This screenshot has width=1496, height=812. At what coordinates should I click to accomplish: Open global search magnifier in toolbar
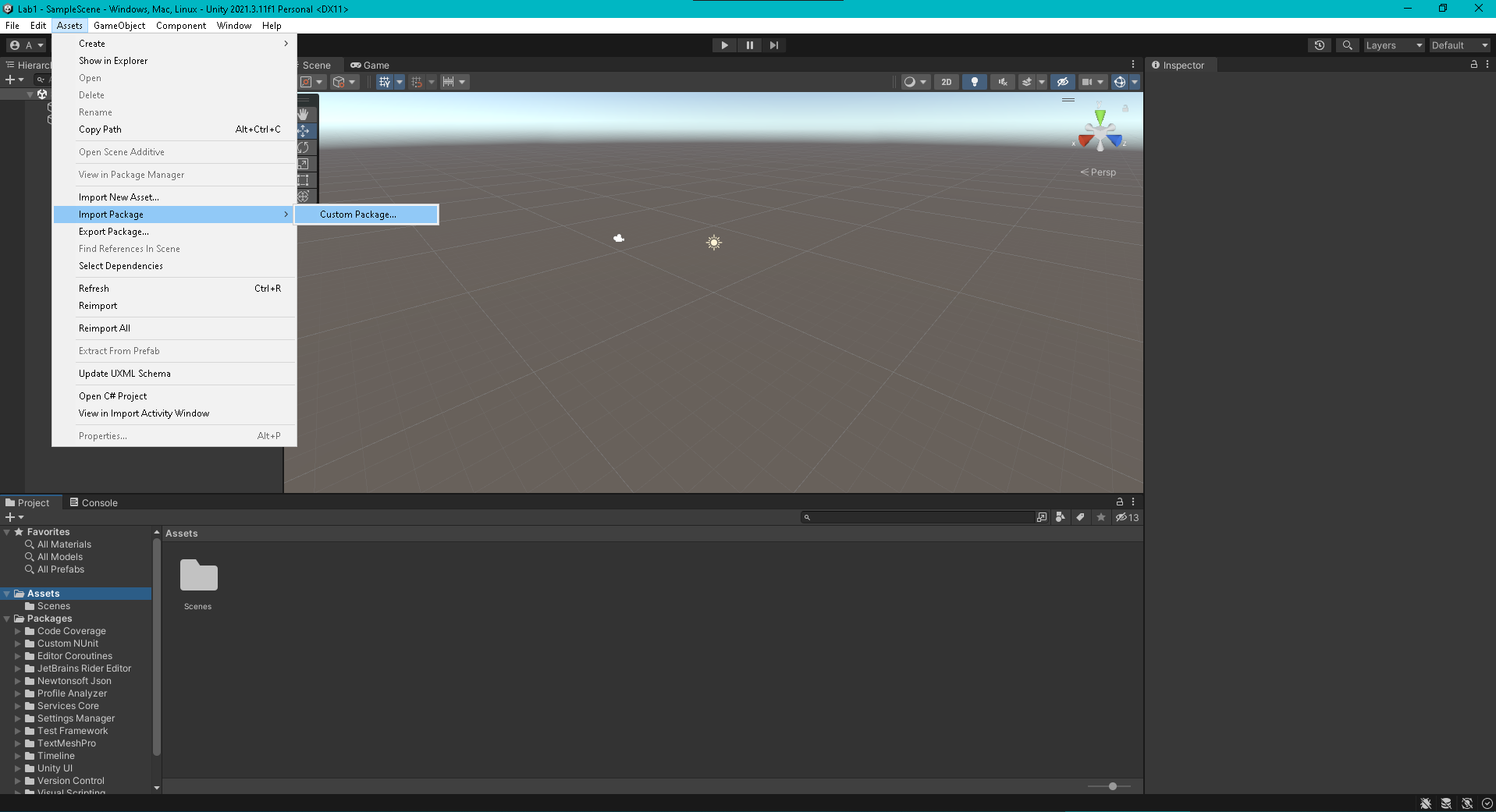pyautogui.click(x=1348, y=45)
